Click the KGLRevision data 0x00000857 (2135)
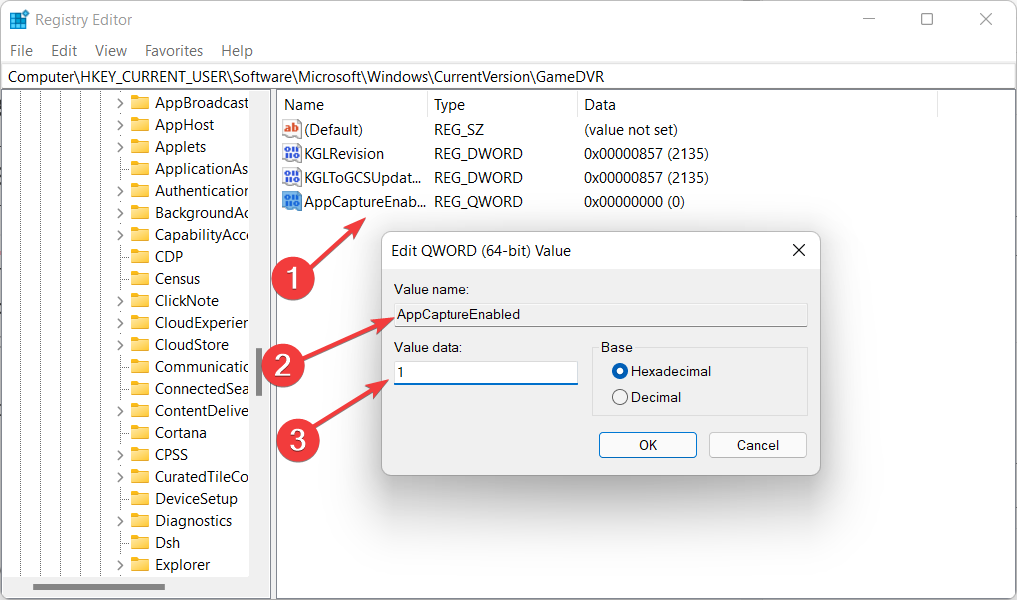The height and width of the screenshot is (600, 1017). [x=646, y=154]
